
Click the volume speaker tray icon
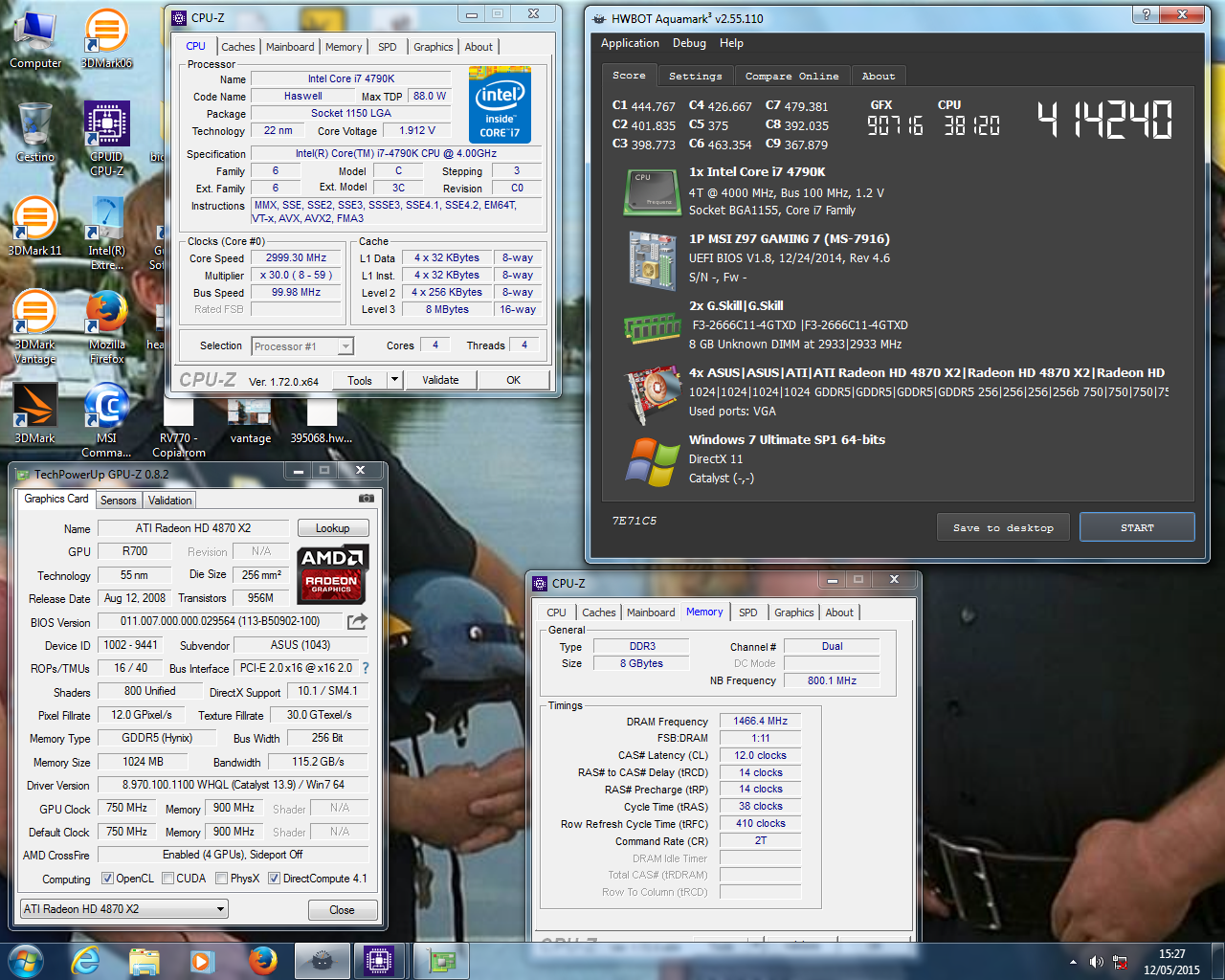pos(1097,962)
